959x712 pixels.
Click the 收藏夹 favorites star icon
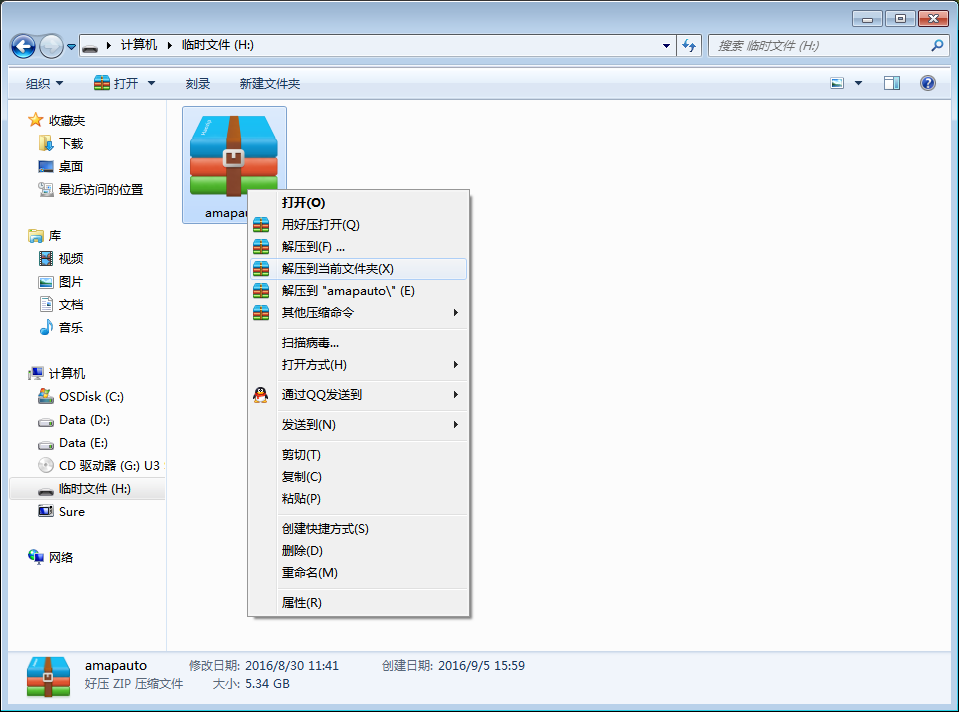point(36,121)
